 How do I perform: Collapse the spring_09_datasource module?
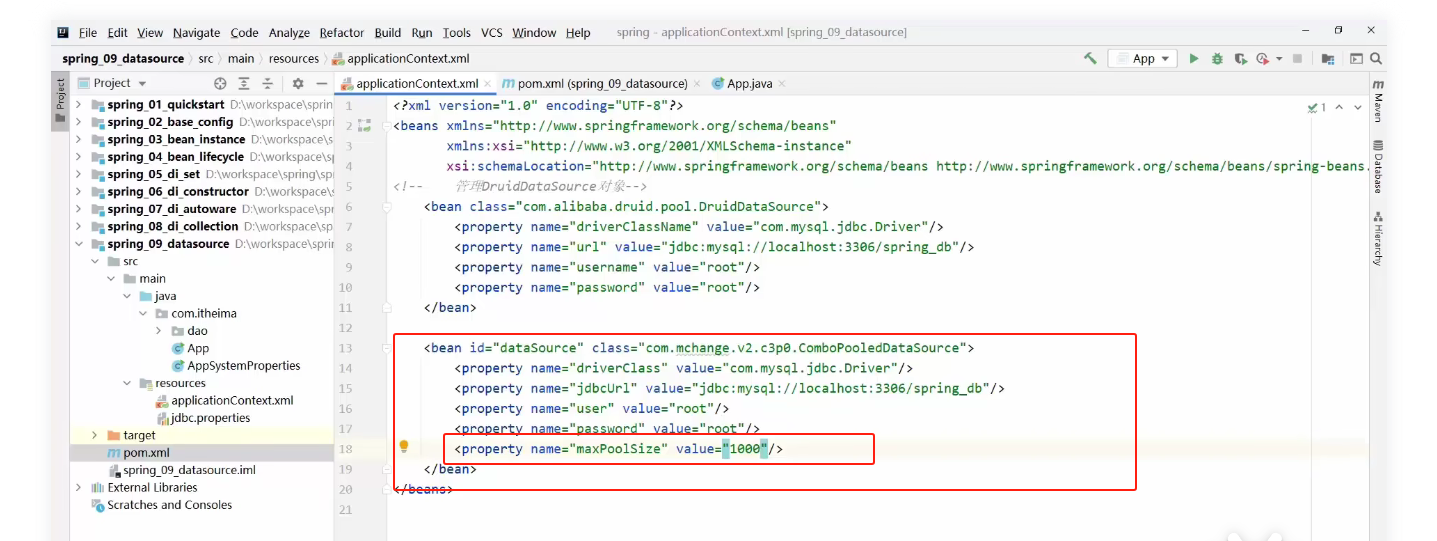[x=79, y=244]
